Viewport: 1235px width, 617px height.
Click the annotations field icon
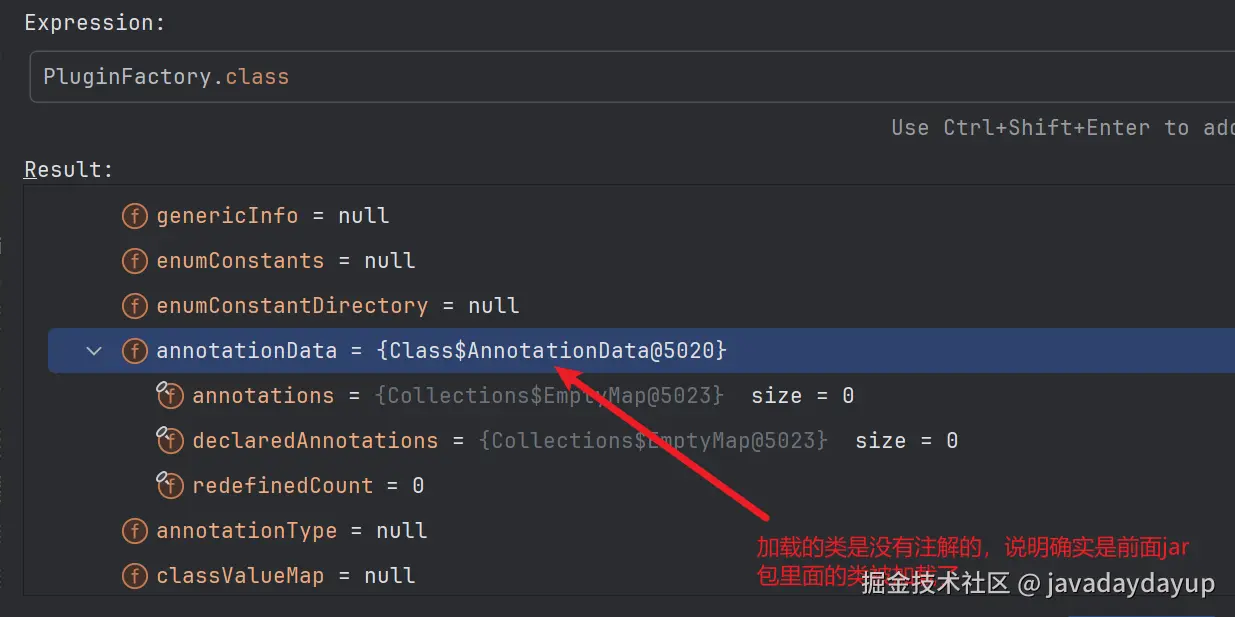(x=170, y=396)
